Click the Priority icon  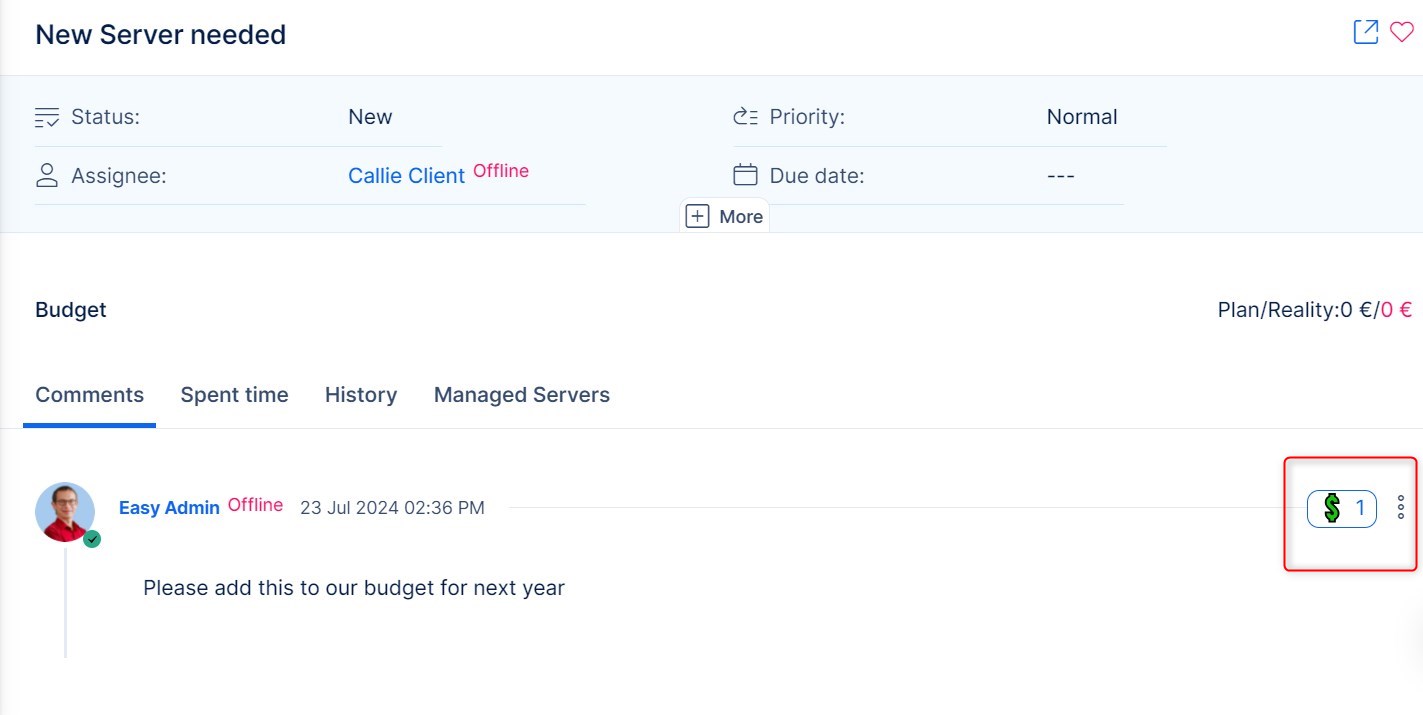pyautogui.click(x=745, y=117)
